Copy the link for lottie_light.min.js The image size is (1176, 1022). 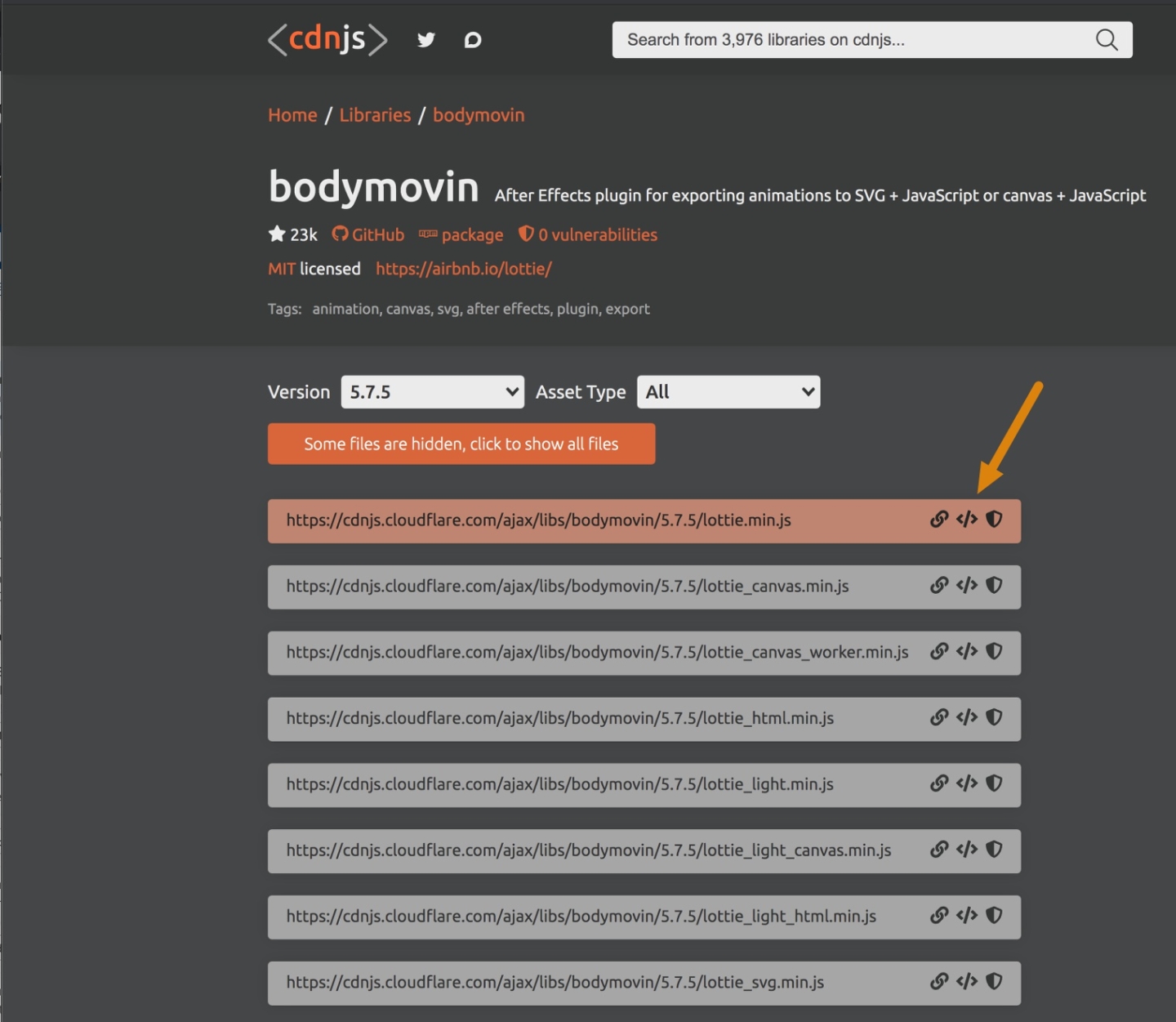click(x=938, y=784)
